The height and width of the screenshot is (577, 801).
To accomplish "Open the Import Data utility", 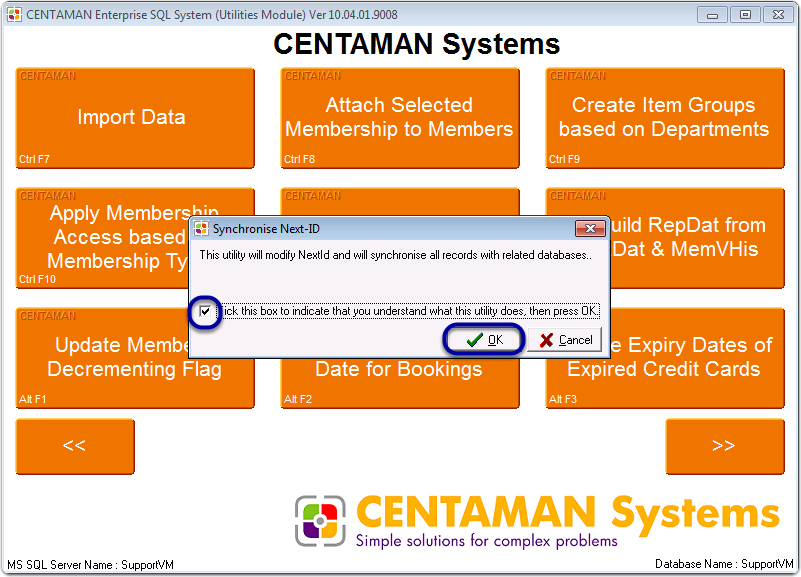I will [x=135, y=118].
